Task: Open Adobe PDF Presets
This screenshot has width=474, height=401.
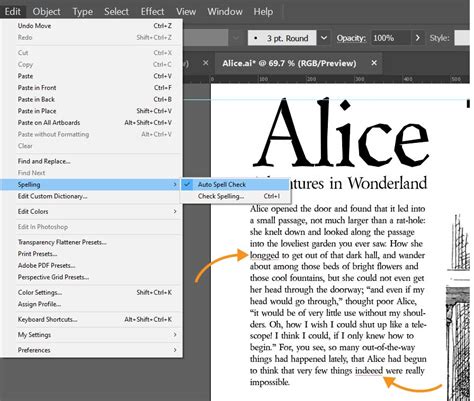Action: click(x=91, y=265)
